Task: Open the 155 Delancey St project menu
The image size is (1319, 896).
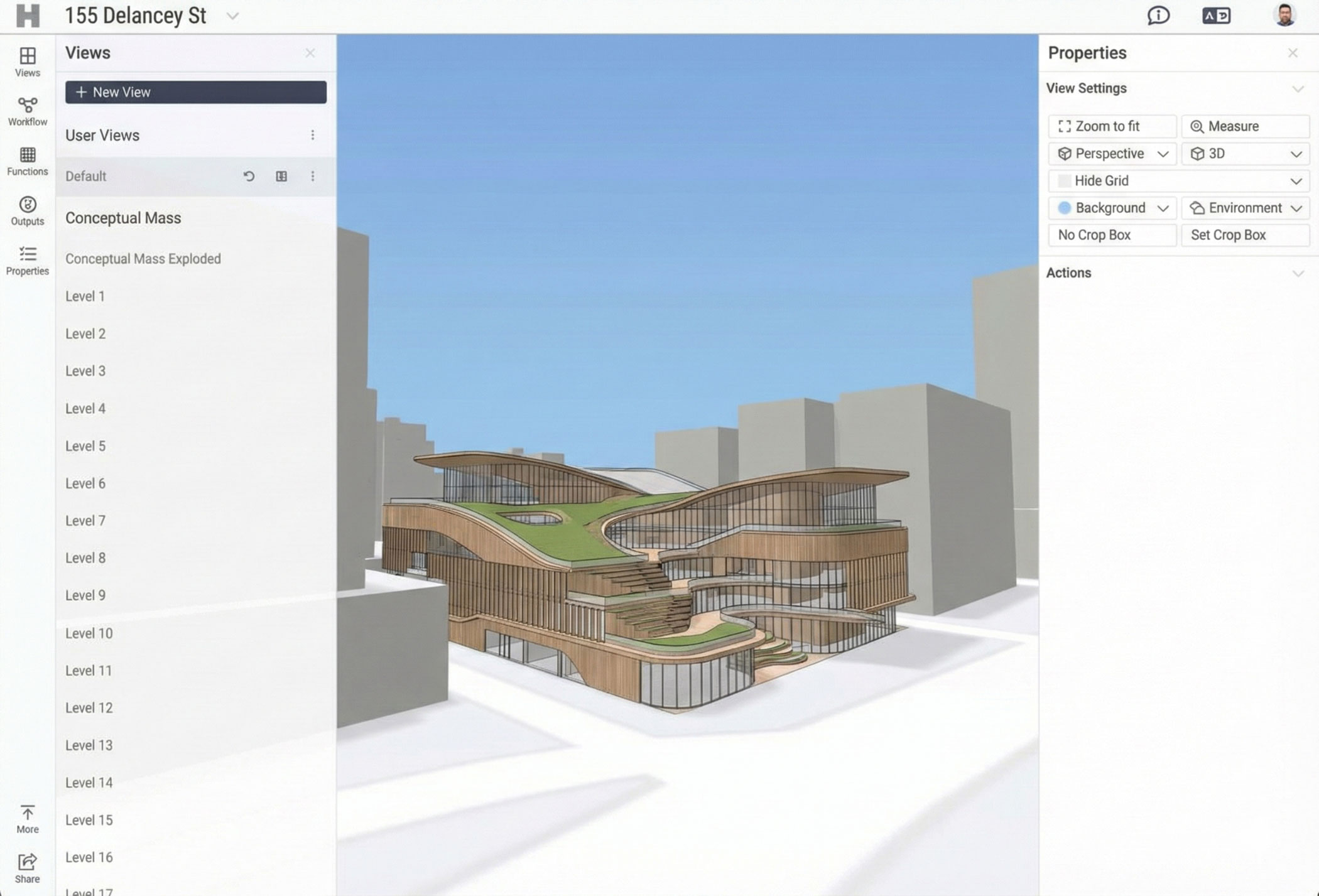Action: tap(232, 16)
